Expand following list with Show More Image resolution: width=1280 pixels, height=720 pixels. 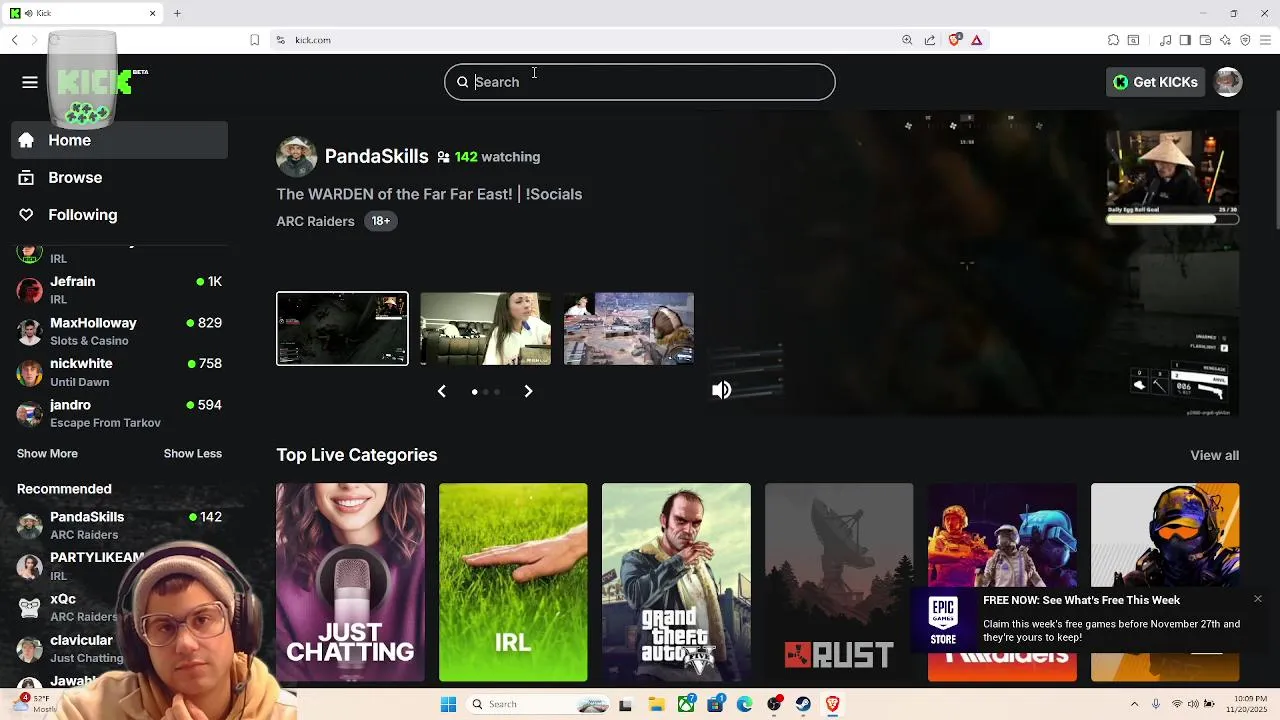[x=47, y=453]
